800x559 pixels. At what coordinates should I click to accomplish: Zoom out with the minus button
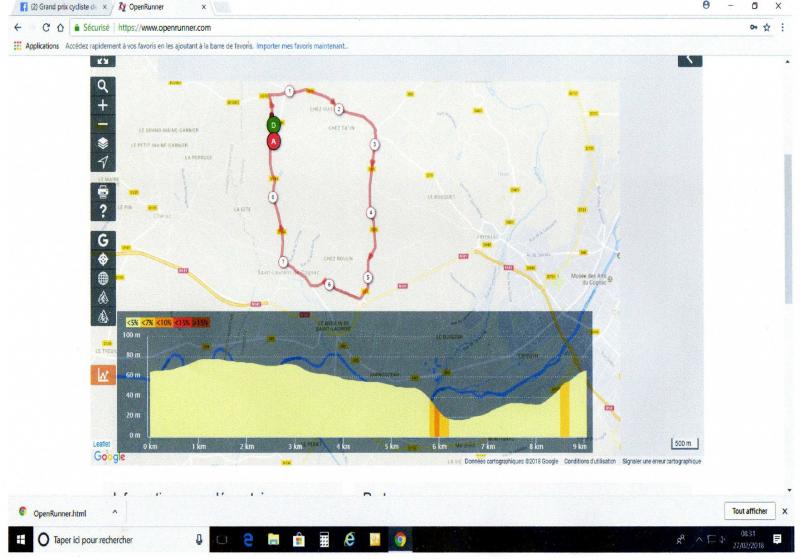click(103, 124)
